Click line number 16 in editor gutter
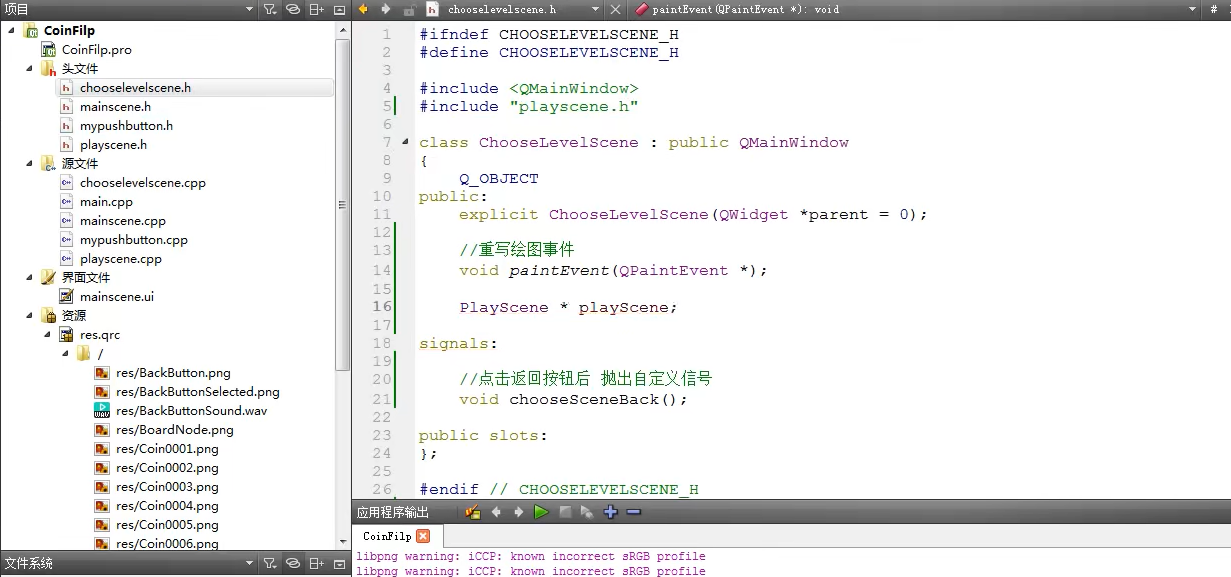This screenshot has width=1231, height=577. point(381,307)
